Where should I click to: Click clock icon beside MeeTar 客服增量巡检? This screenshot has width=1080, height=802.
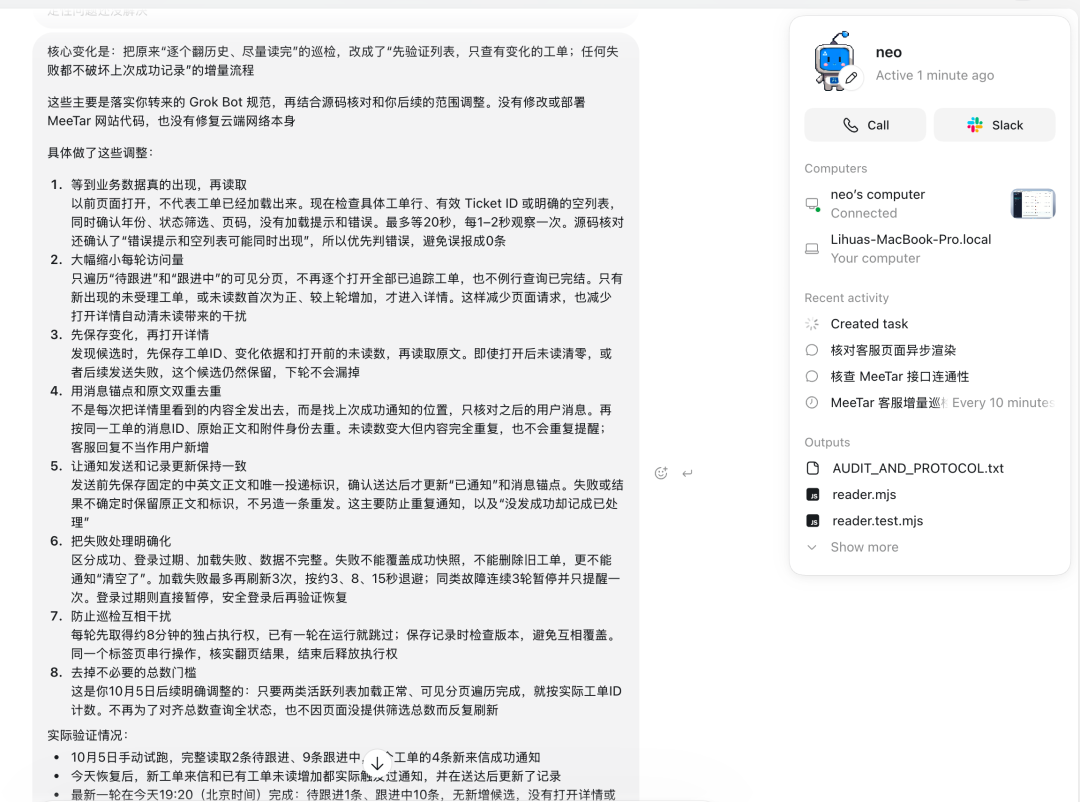pos(812,402)
